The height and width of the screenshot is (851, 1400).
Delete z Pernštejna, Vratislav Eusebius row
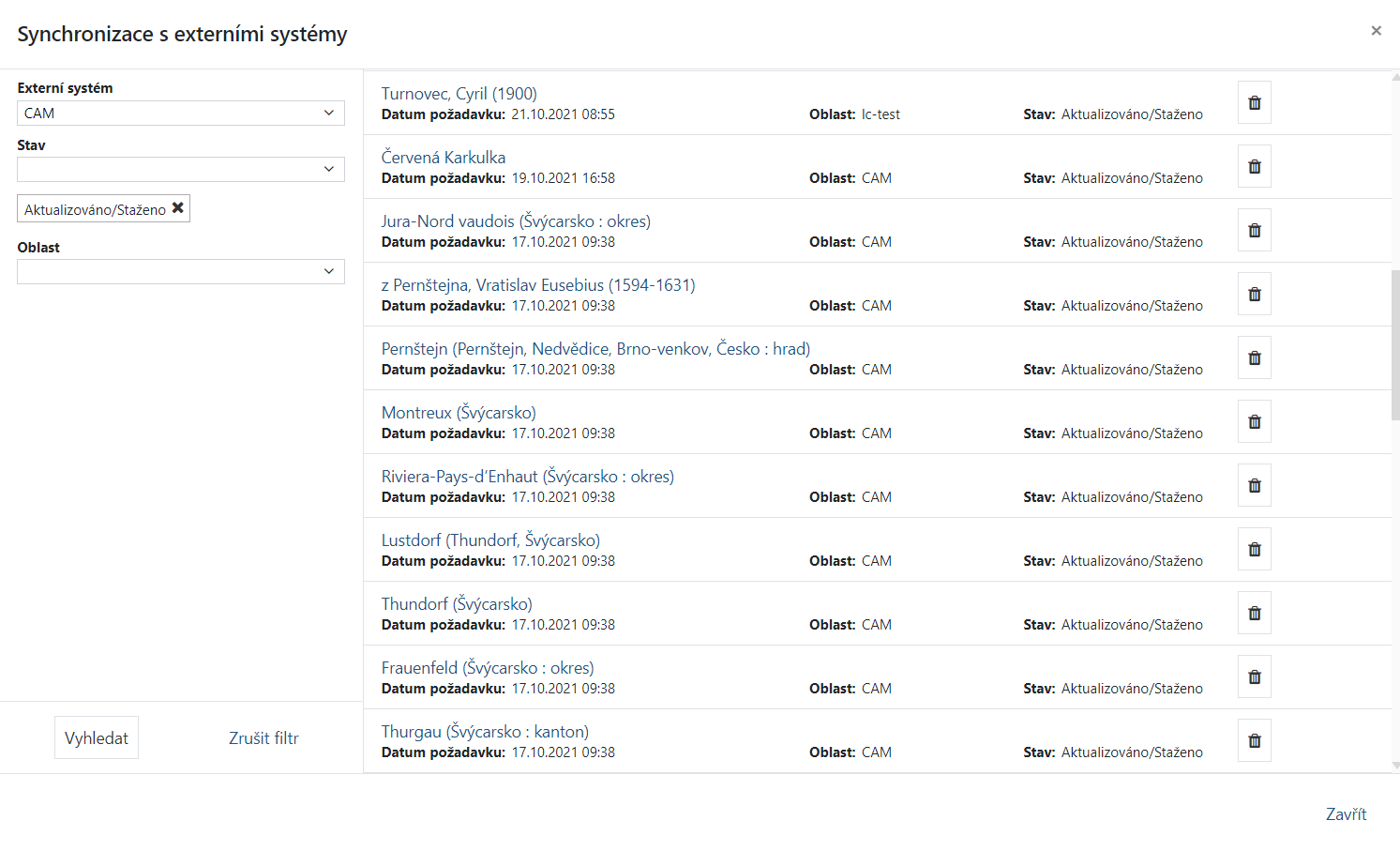(1254, 295)
